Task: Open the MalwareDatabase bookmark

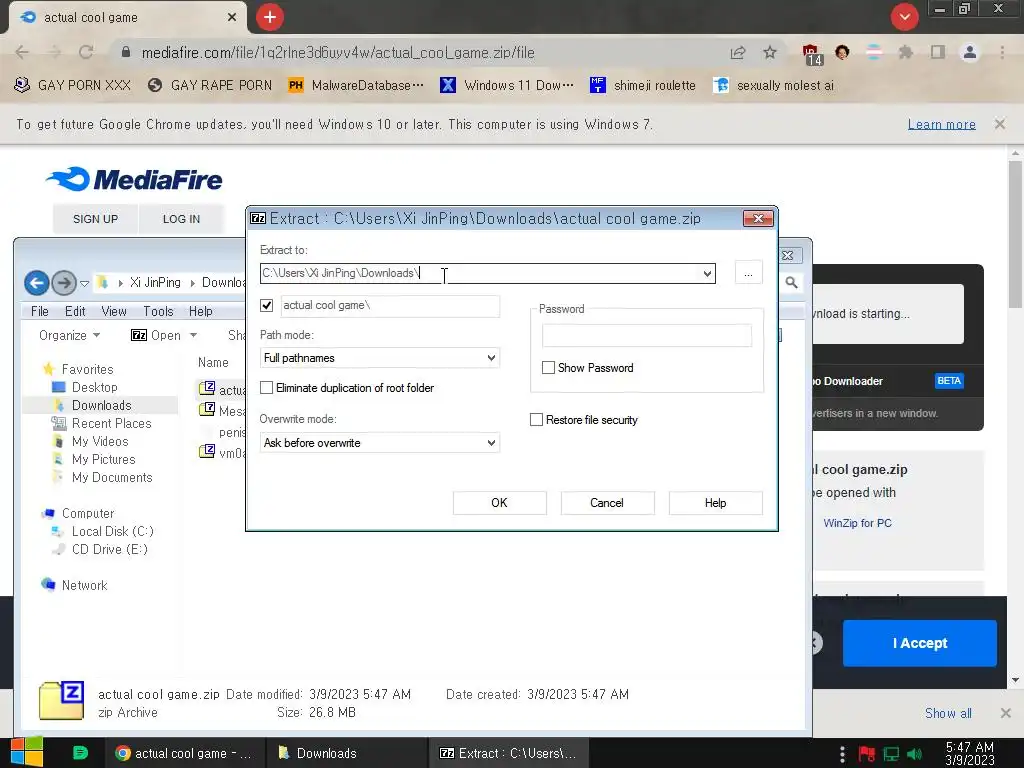Action: tap(356, 85)
